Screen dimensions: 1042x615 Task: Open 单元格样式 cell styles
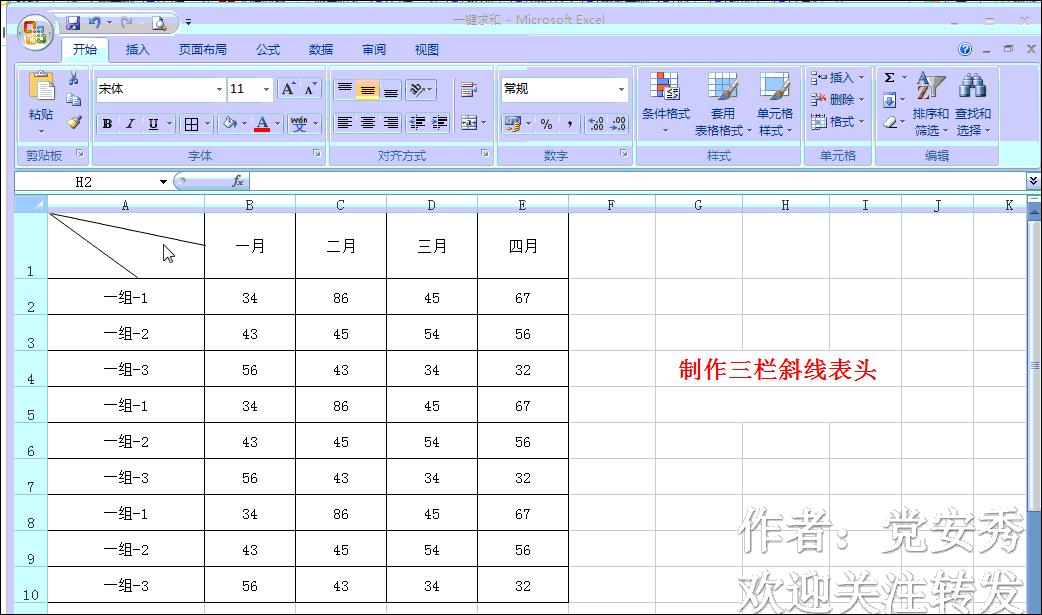tap(775, 103)
